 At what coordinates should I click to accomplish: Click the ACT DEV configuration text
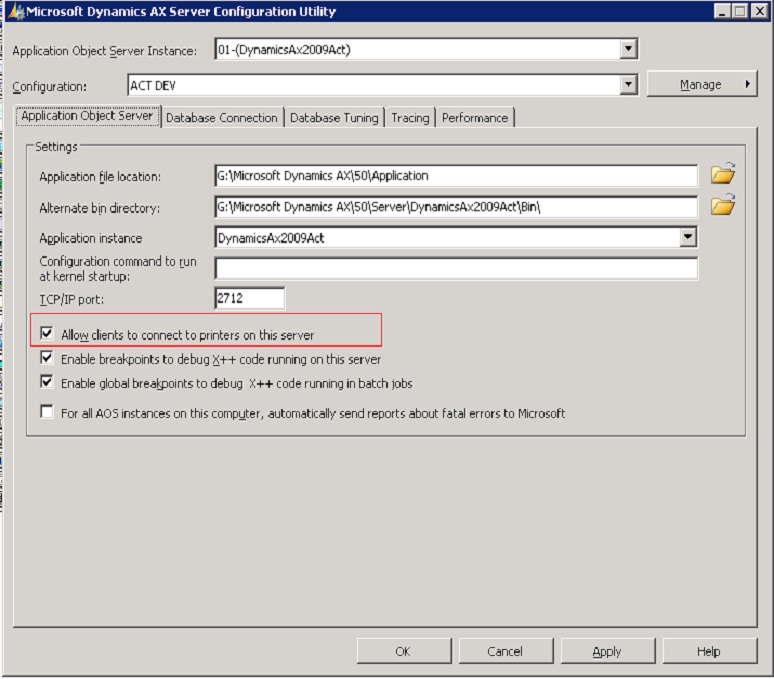coord(153,86)
